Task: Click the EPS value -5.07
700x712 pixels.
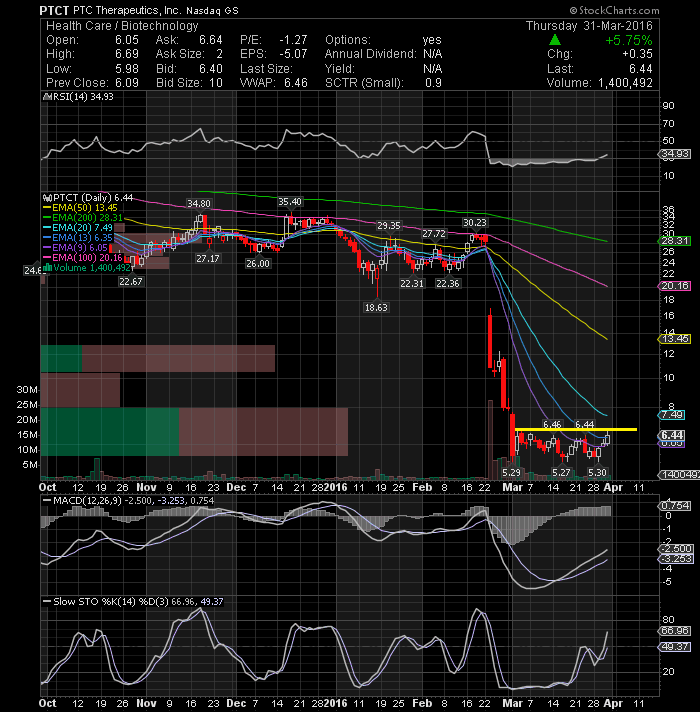Action: (x=293, y=54)
